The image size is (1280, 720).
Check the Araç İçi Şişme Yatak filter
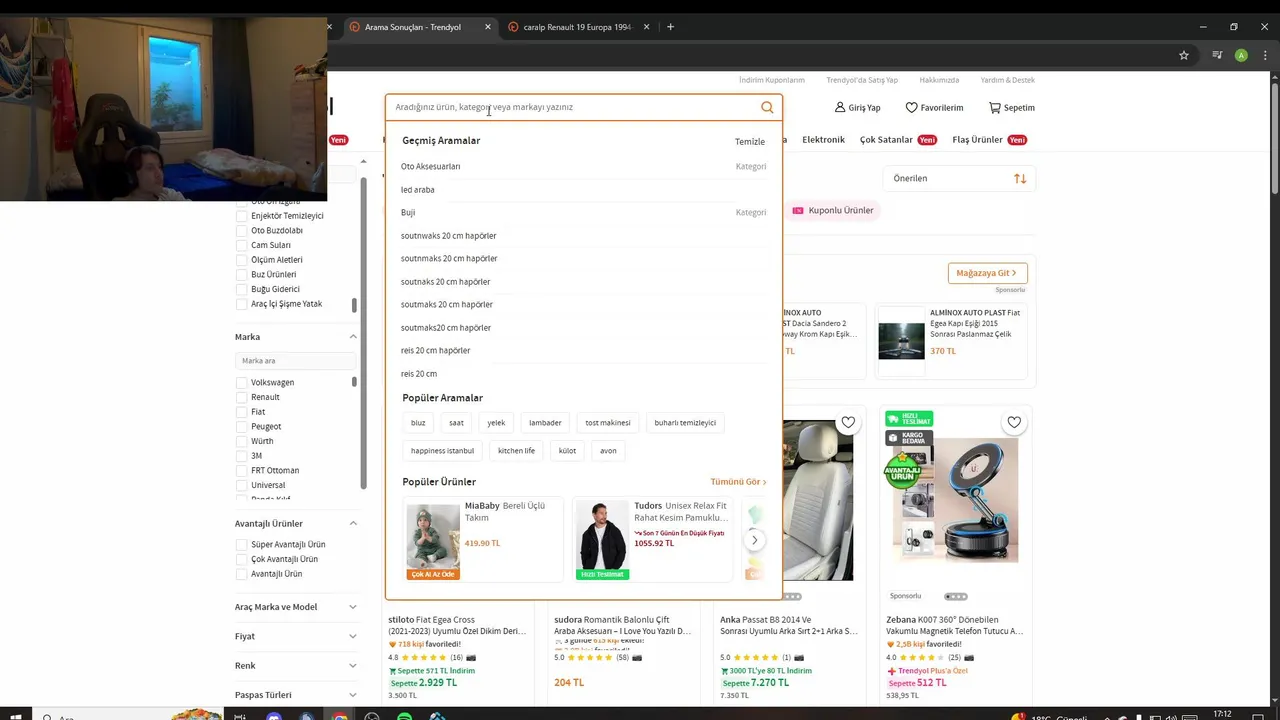pyautogui.click(x=241, y=304)
